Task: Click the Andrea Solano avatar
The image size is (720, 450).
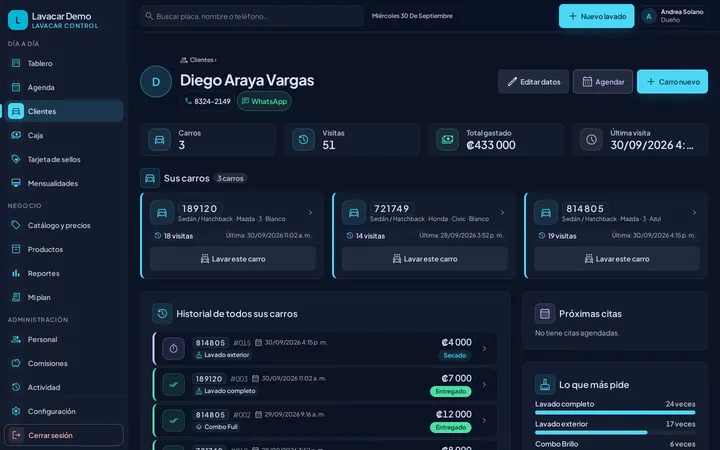Action: point(648,17)
